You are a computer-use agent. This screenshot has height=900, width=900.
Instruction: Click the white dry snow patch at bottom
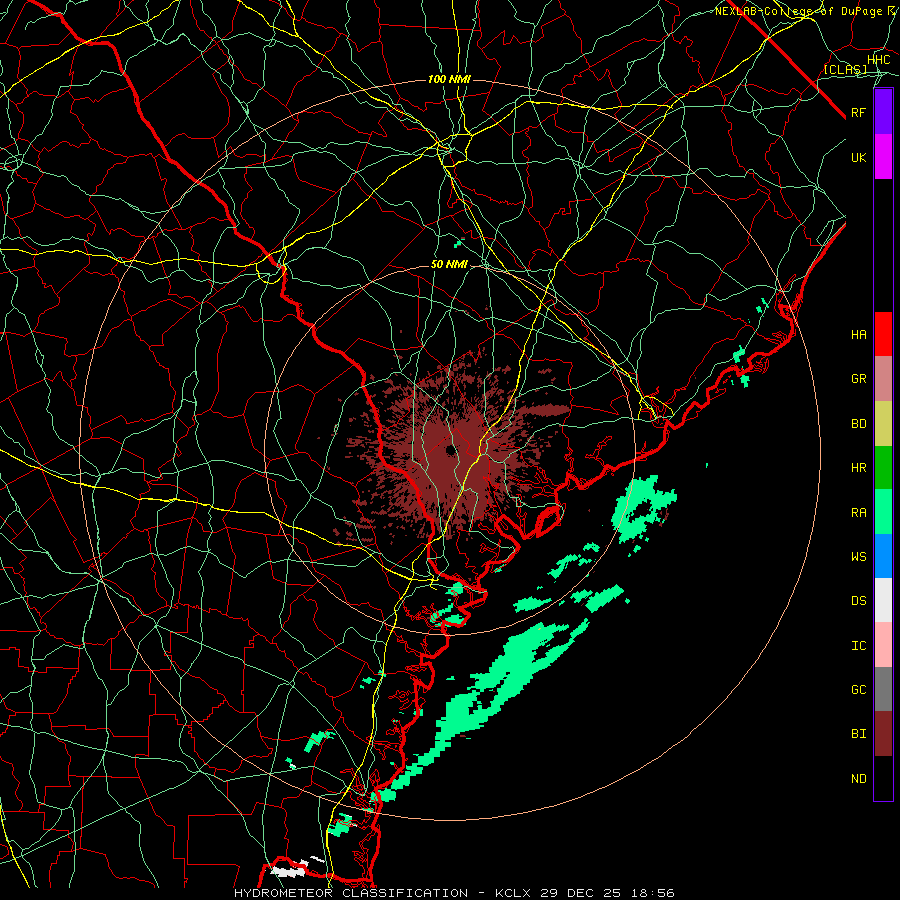tap(288, 871)
